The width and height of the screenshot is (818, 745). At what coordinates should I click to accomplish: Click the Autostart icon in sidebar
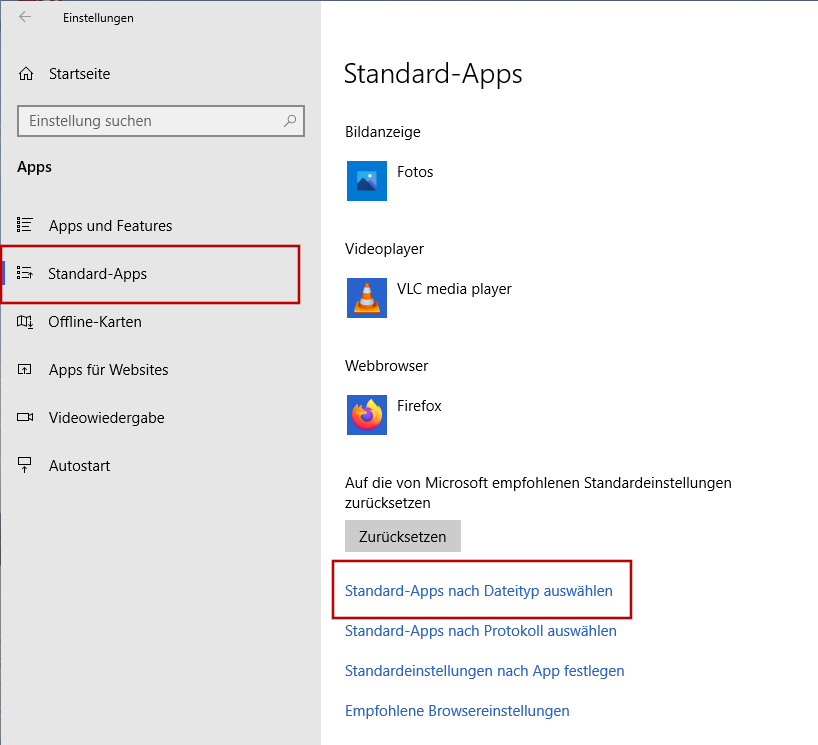(x=26, y=466)
